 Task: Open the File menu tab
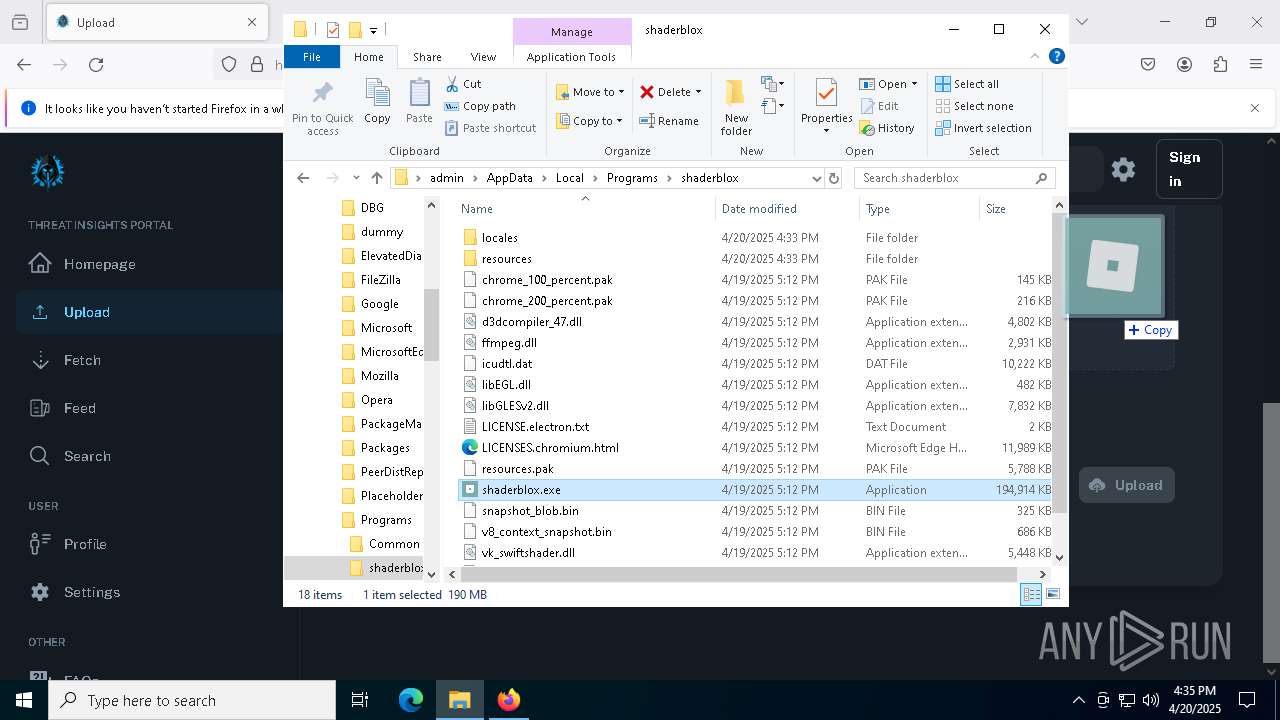coord(312,57)
